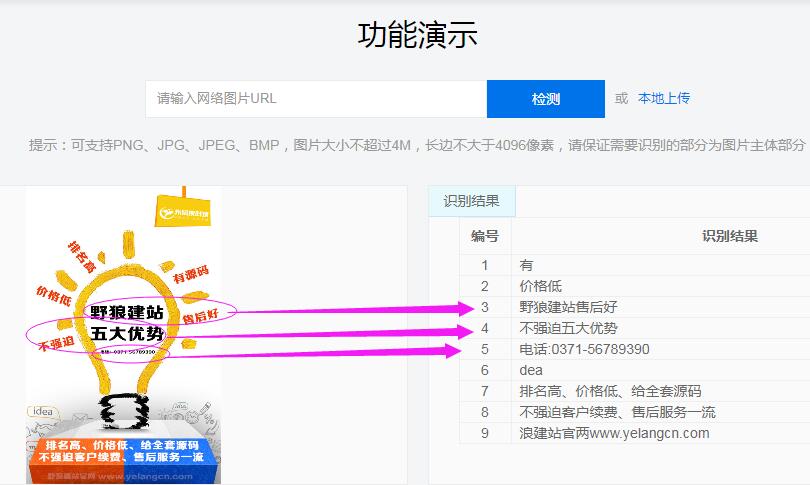Viewport: 810px width, 485px height.
Task: Select result 排名高、价格低、给全套源码
Action: (x=610, y=391)
